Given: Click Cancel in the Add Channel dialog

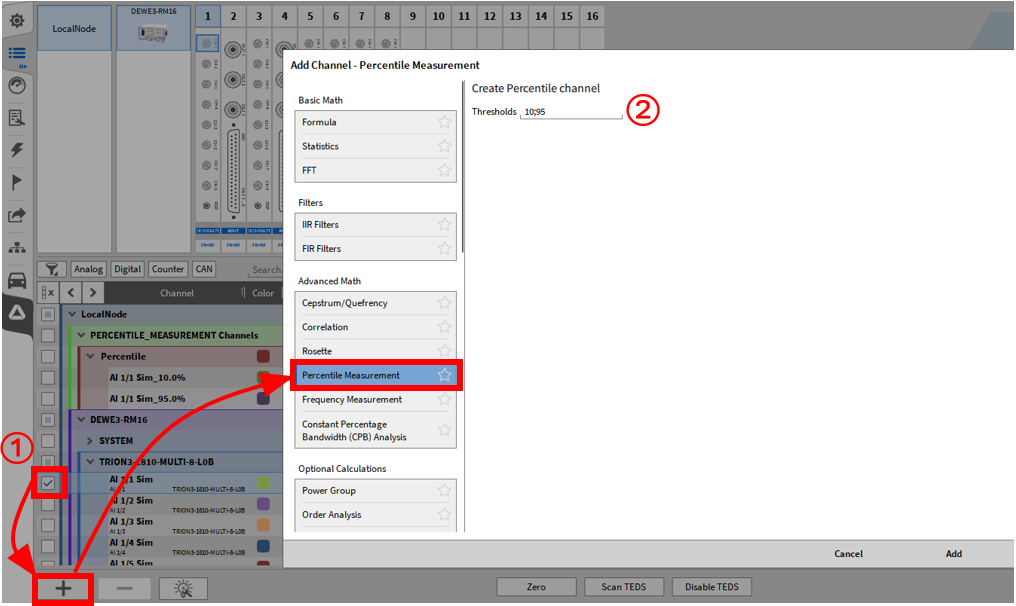Looking at the screenshot, I should pyautogui.click(x=848, y=554).
